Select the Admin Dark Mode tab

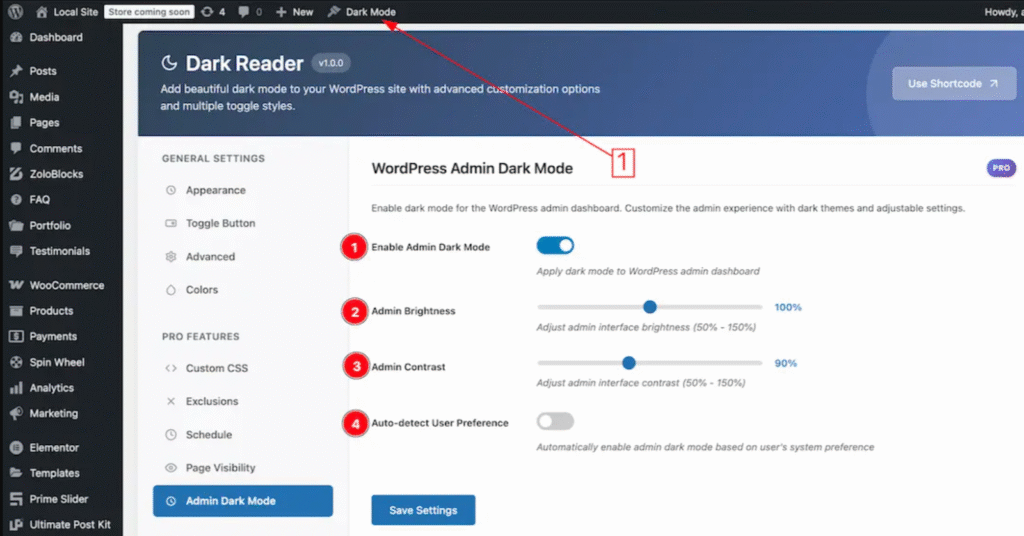tap(243, 501)
